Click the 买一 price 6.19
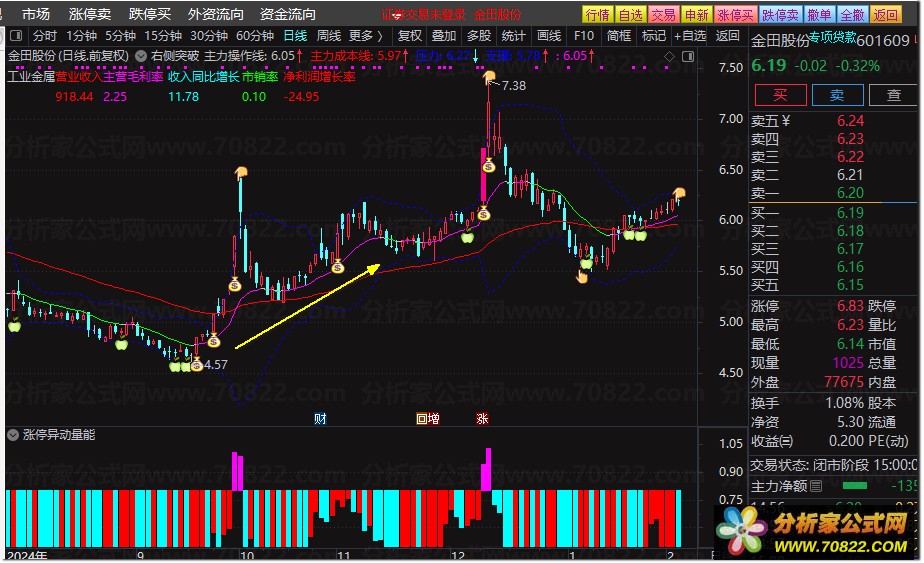The height and width of the screenshot is (563, 924). tap(850, 213)
